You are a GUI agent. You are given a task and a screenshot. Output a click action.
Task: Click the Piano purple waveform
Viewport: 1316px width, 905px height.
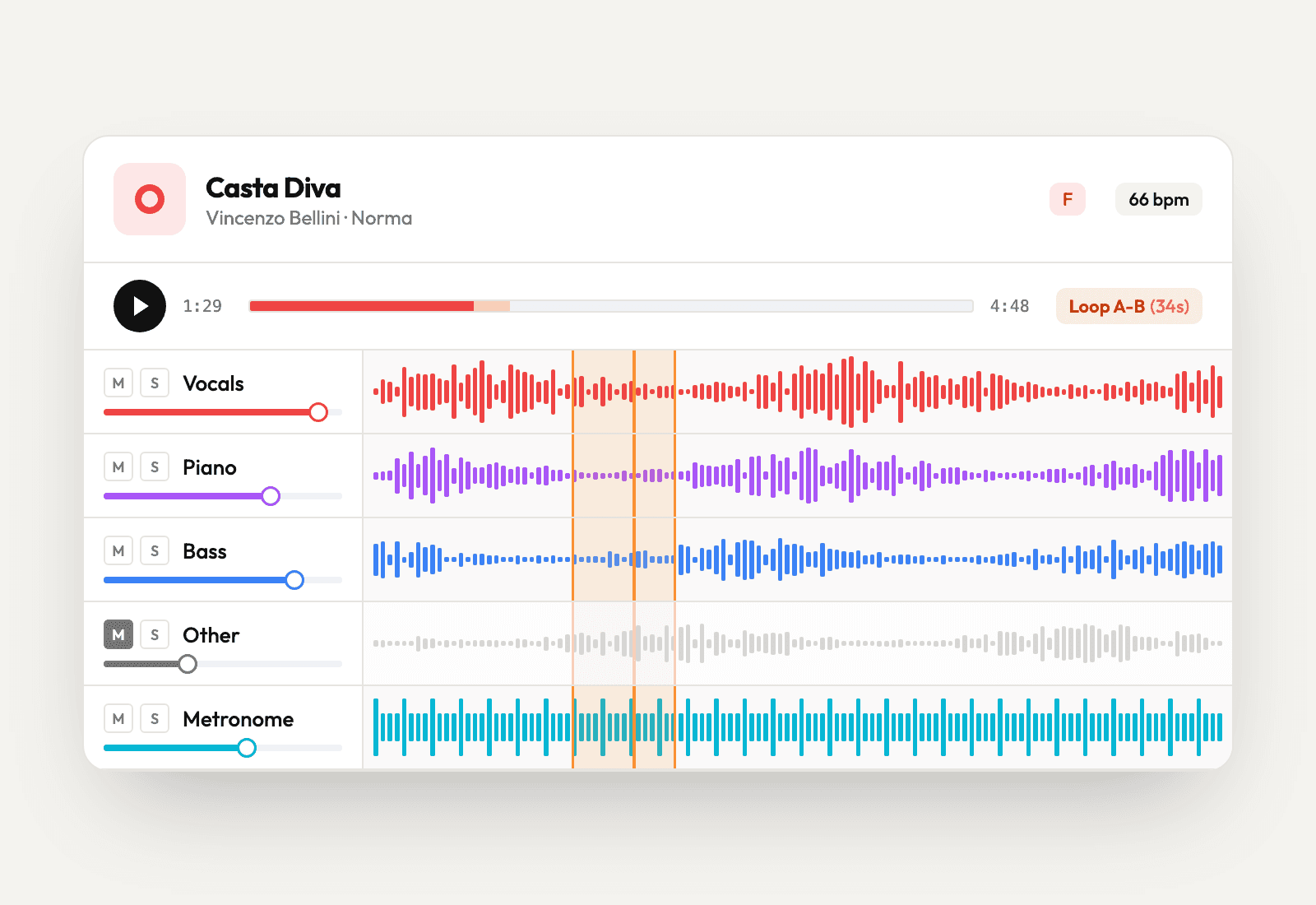pyautogui.click(x=798, y=476)
